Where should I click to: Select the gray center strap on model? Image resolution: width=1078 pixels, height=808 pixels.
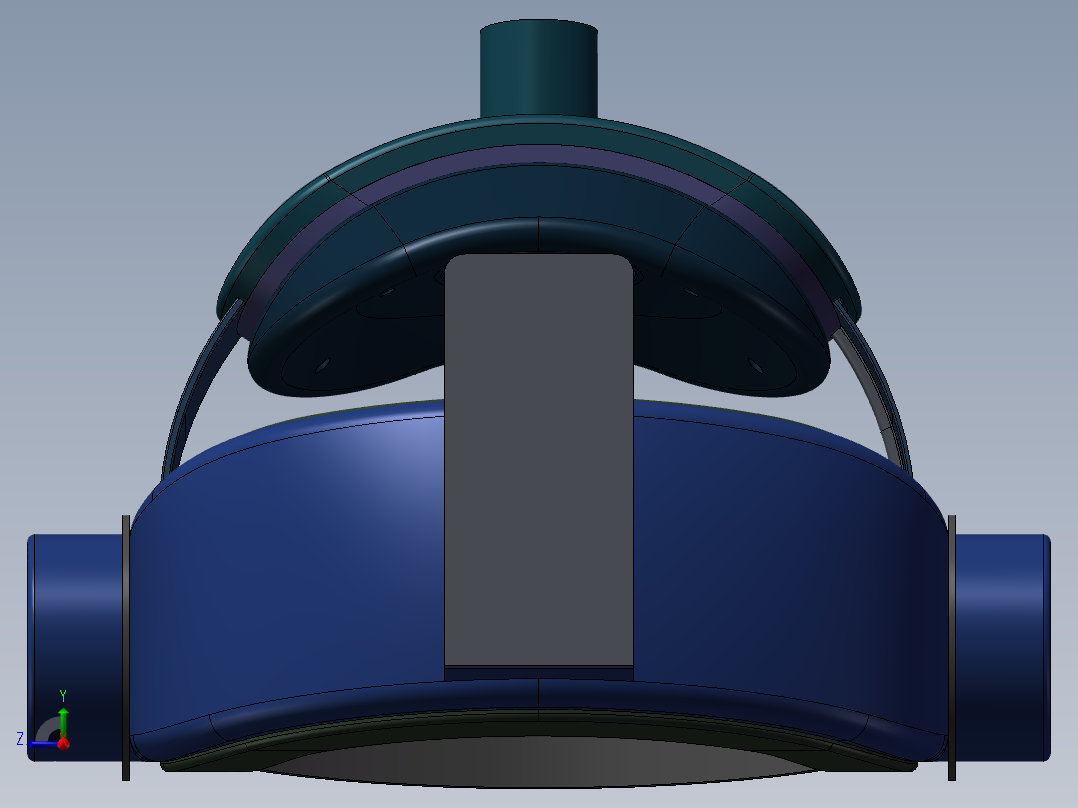[539, 461]
